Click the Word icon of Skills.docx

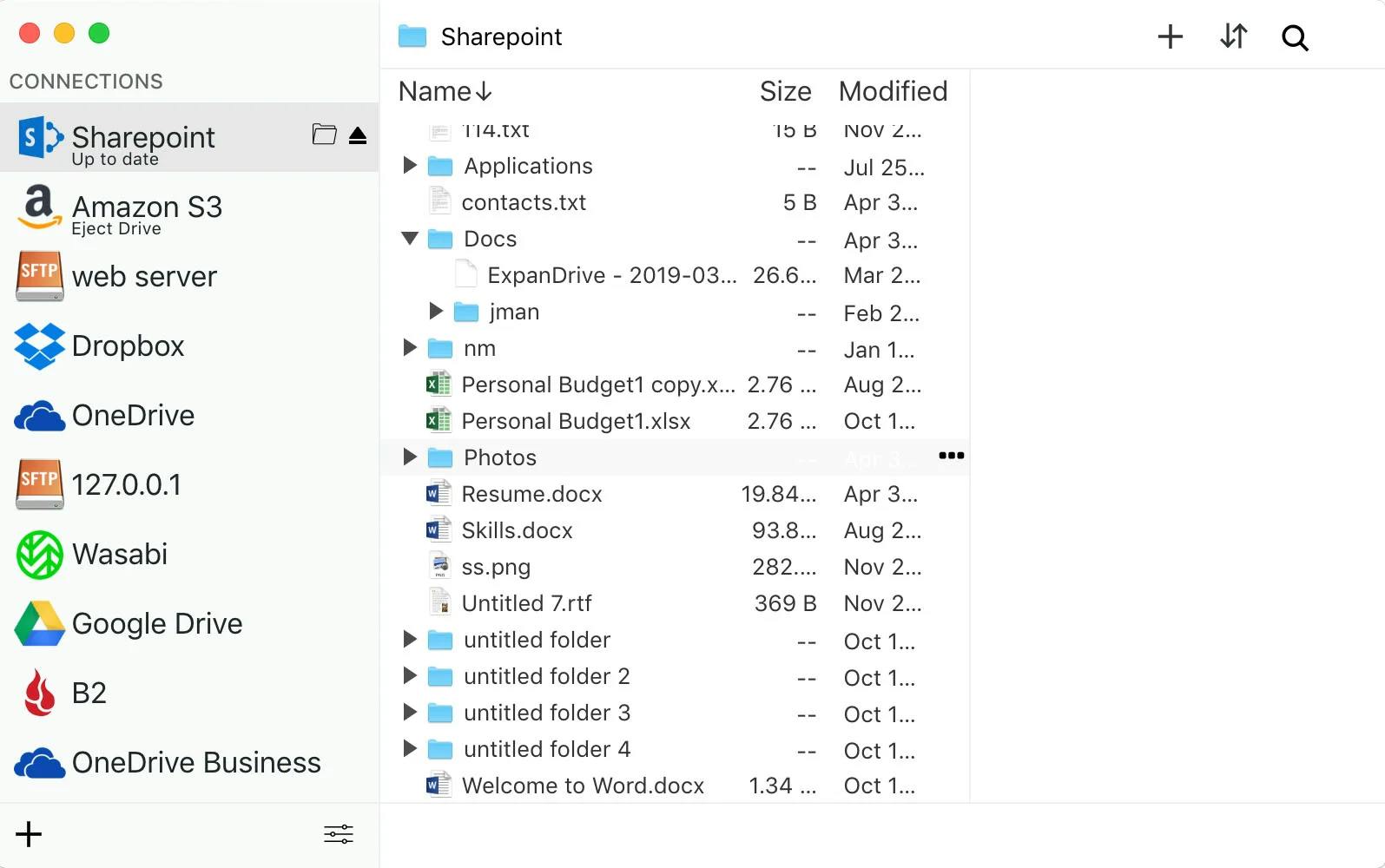[439, 529]
